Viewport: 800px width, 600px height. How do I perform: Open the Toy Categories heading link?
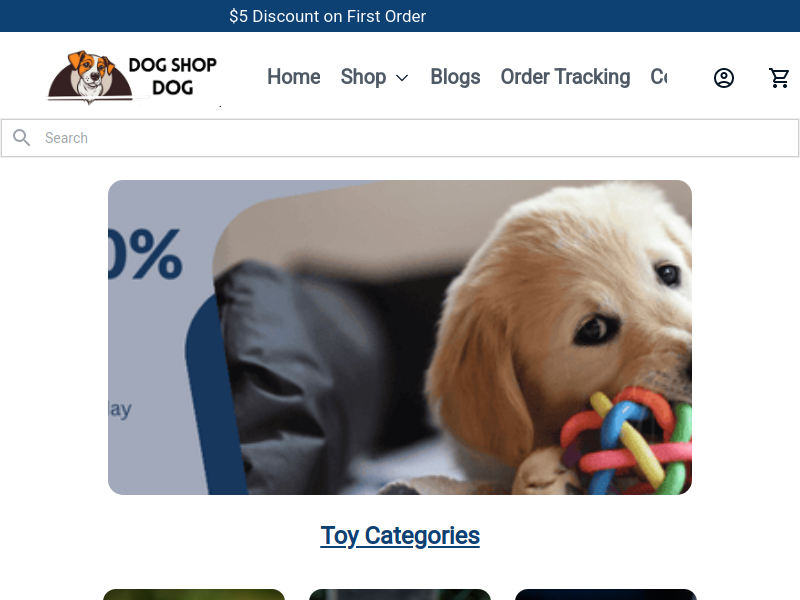pyautogui.click(x=400, y=536)
